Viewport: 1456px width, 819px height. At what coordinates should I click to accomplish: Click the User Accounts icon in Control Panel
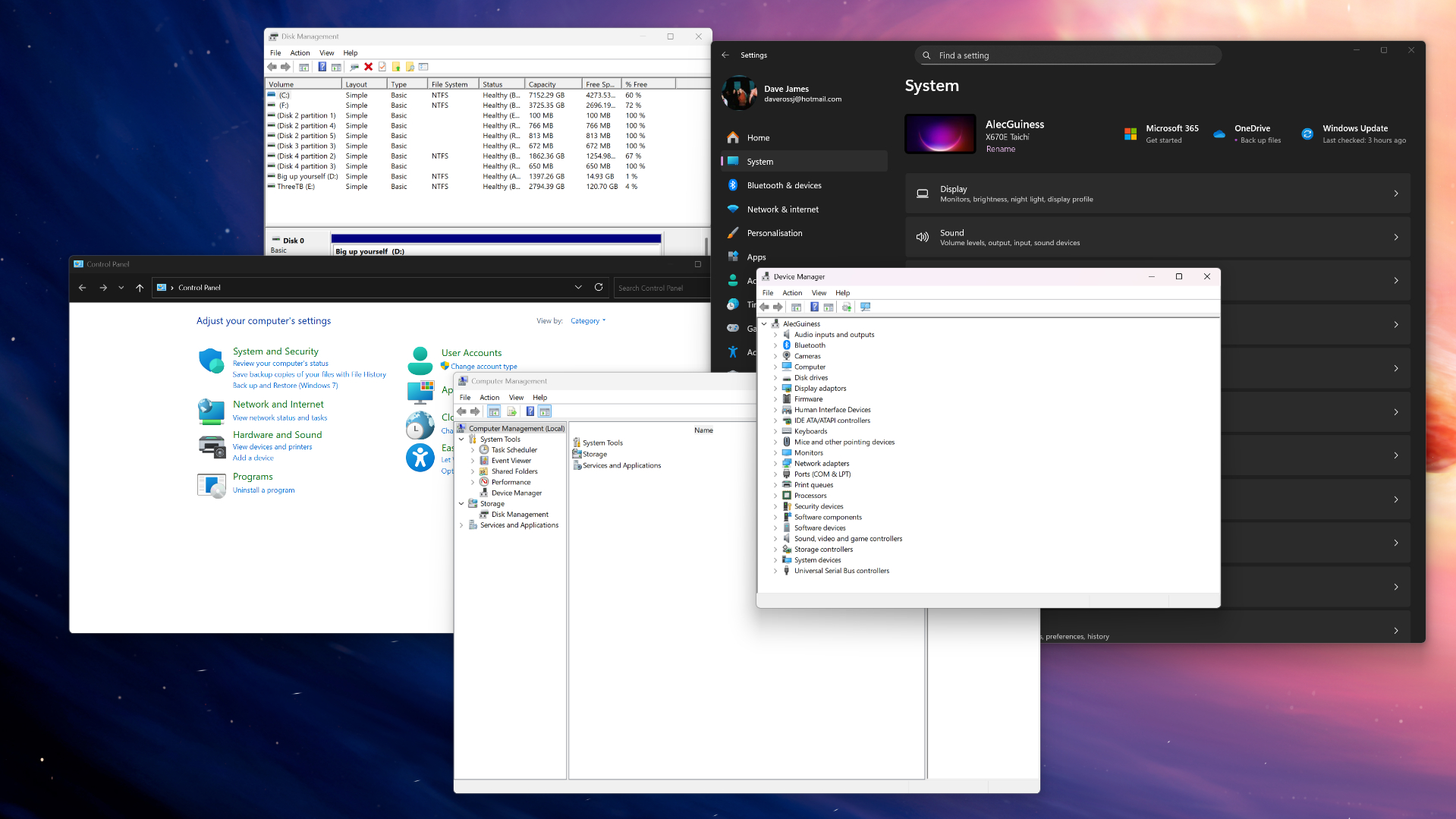click(422, 361)
